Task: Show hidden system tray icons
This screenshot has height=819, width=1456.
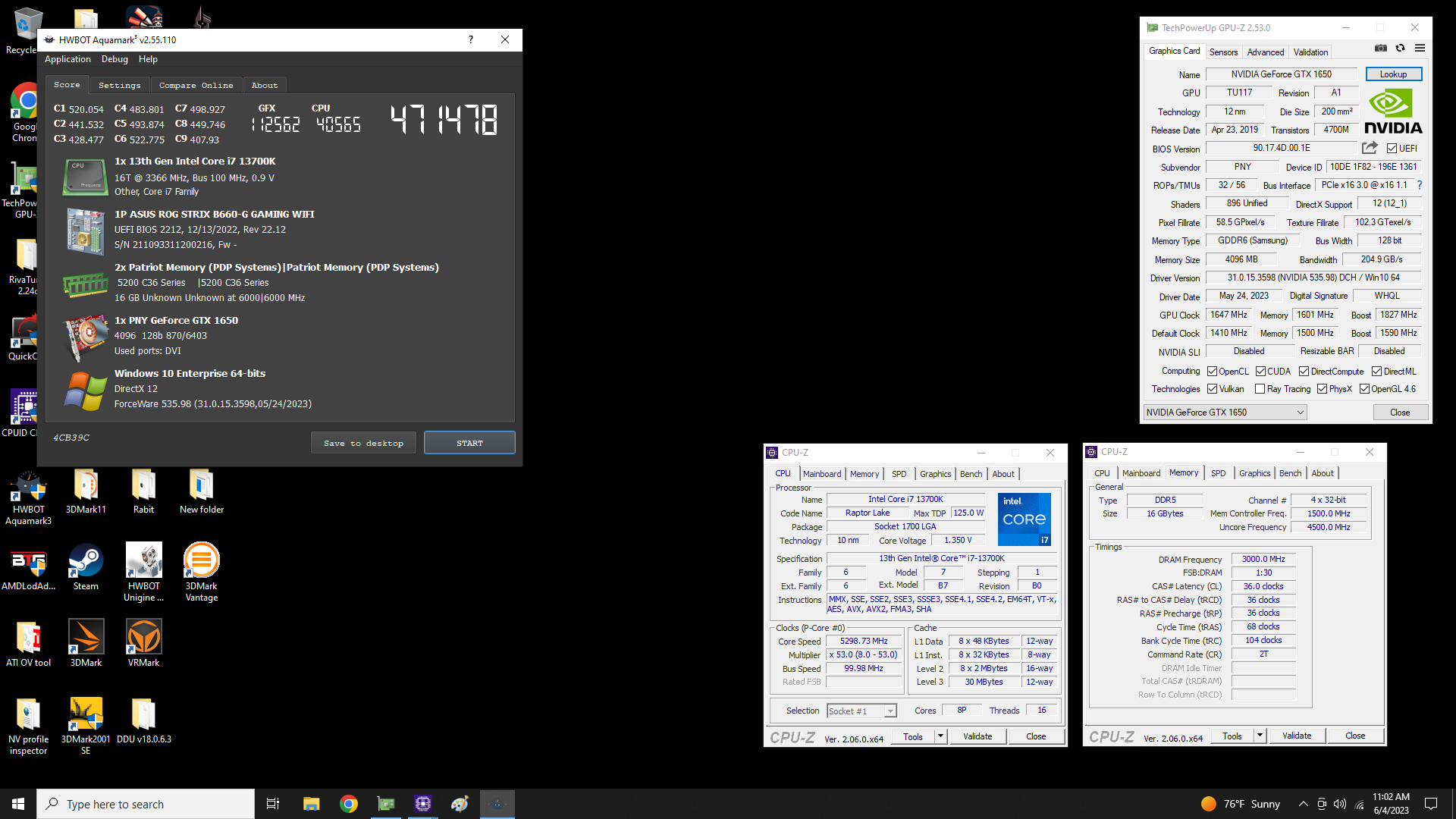Action: point(1303,804)
